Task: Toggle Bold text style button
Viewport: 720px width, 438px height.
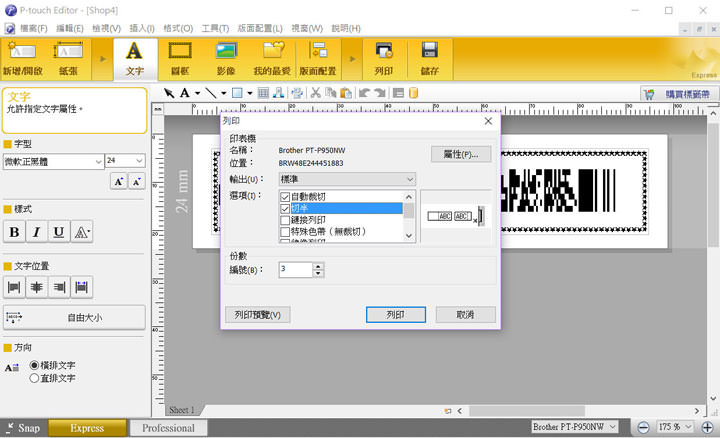Action: (x=15, y=232)
